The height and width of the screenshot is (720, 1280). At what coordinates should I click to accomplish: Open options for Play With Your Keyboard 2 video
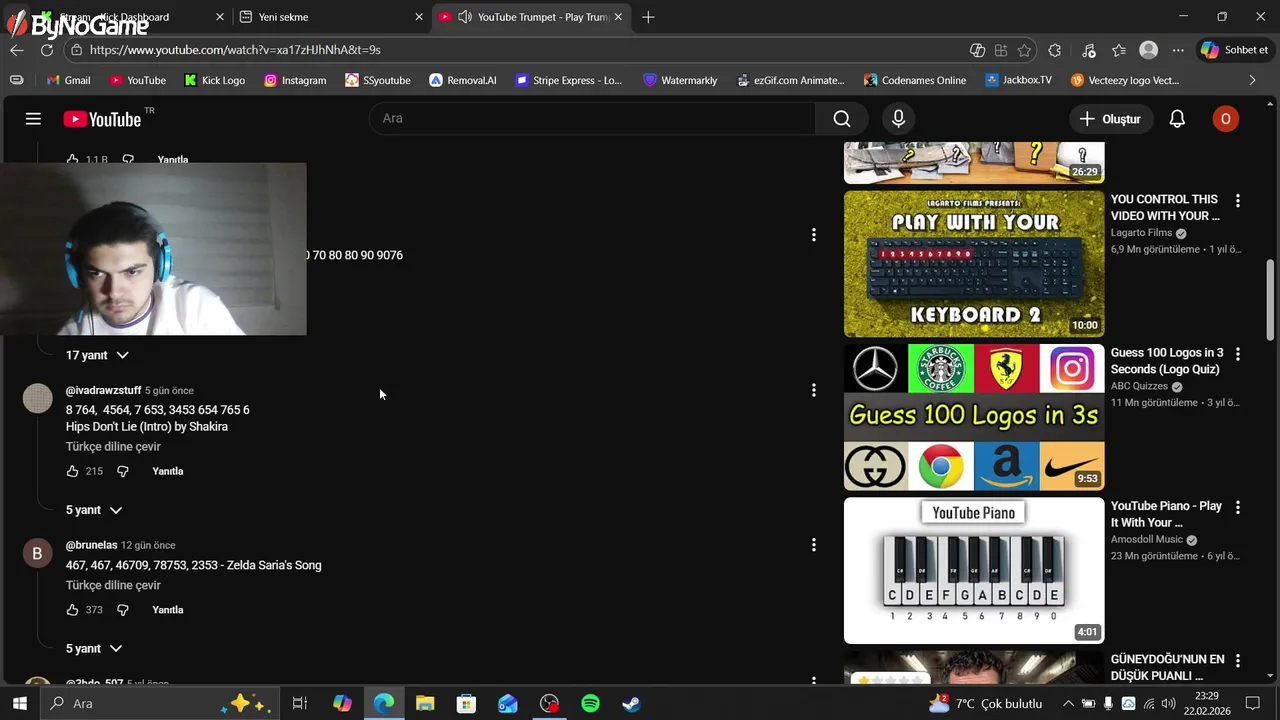pos(1237,201)
